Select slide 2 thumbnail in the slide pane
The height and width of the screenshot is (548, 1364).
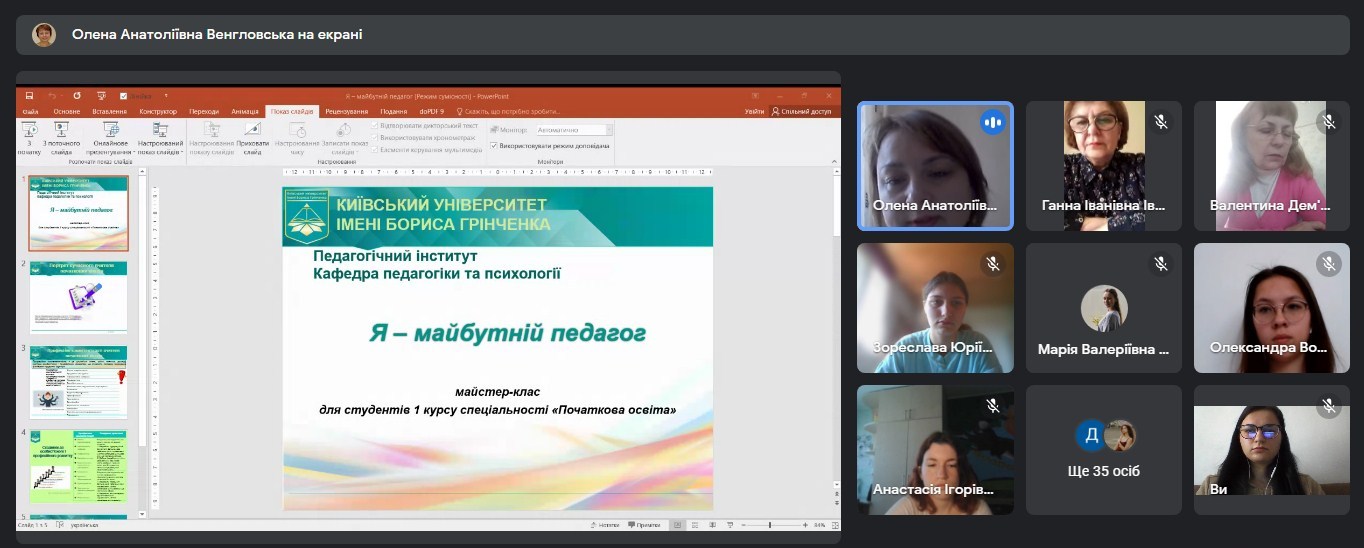78,296
